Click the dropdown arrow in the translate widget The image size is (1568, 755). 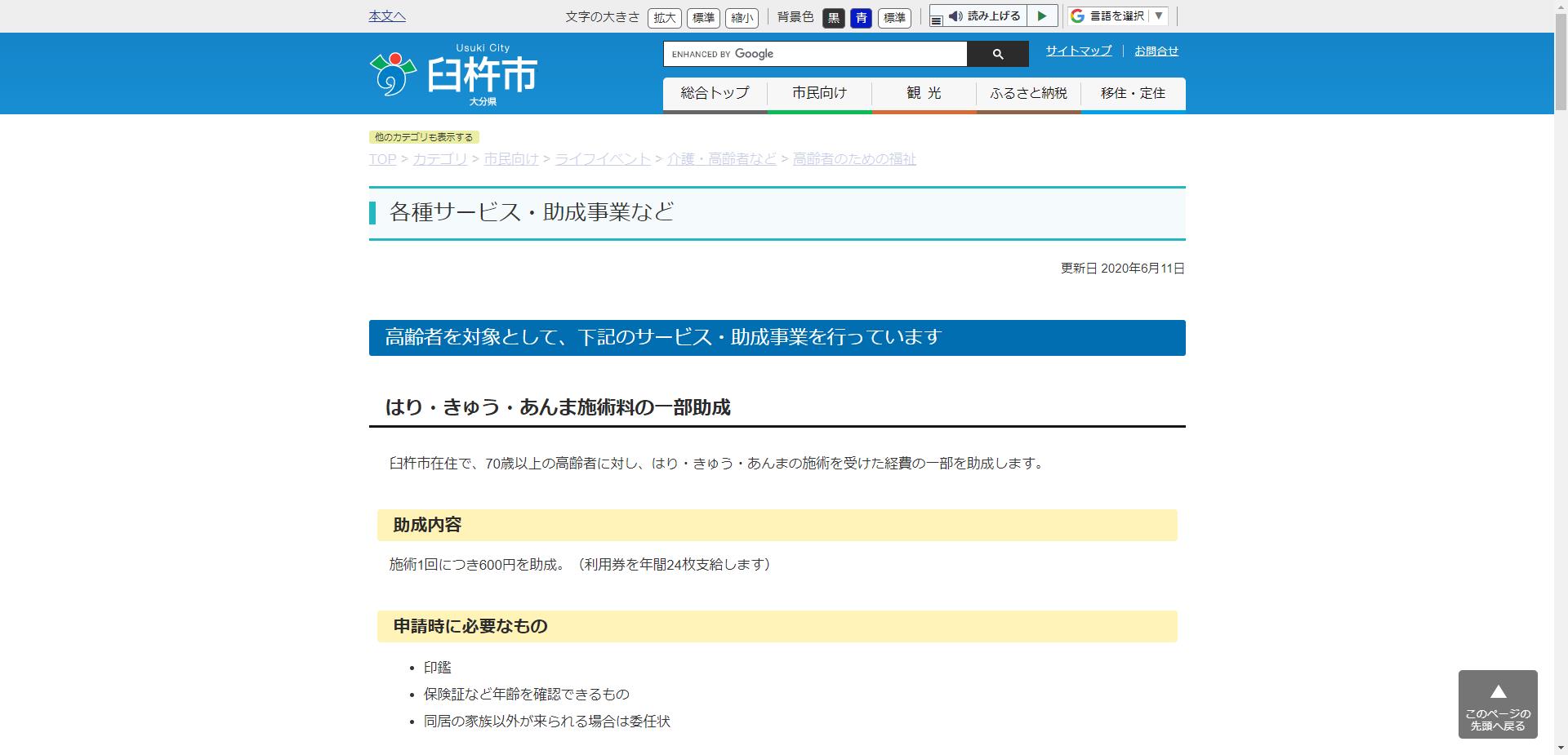(1158, 15)
